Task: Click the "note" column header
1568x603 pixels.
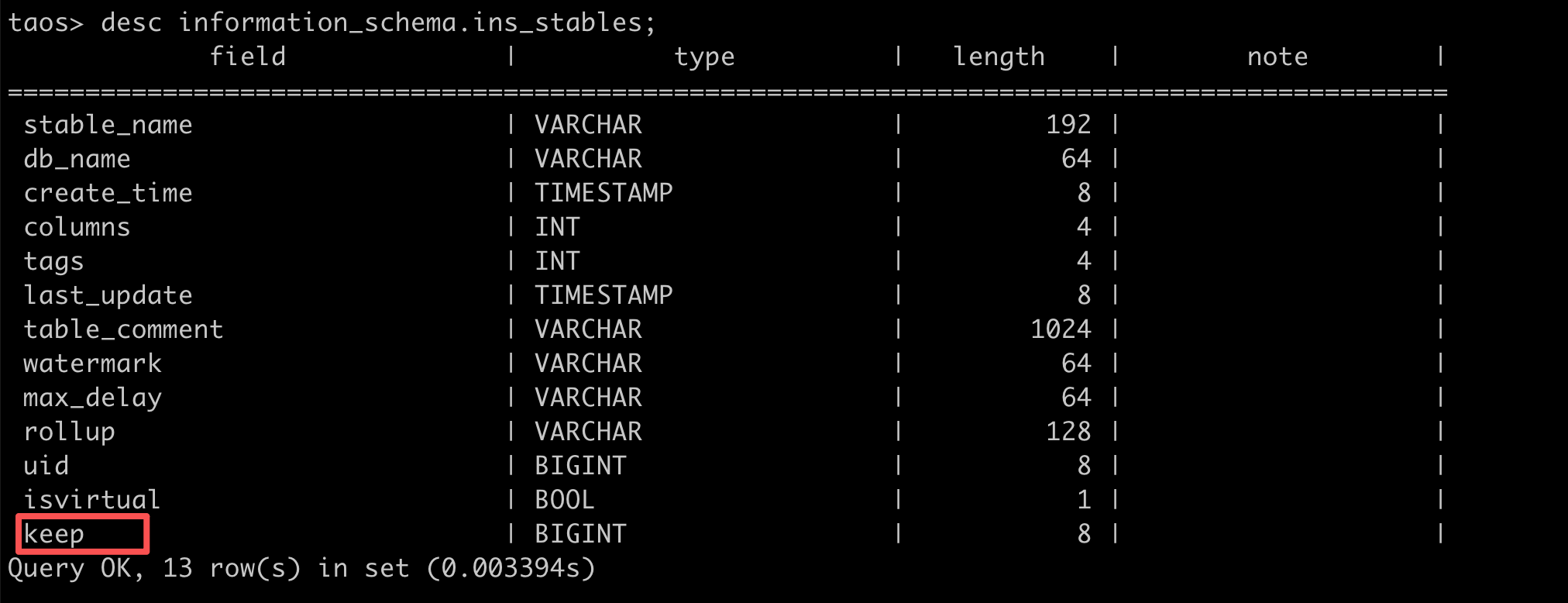Action: click(1277, 57)
